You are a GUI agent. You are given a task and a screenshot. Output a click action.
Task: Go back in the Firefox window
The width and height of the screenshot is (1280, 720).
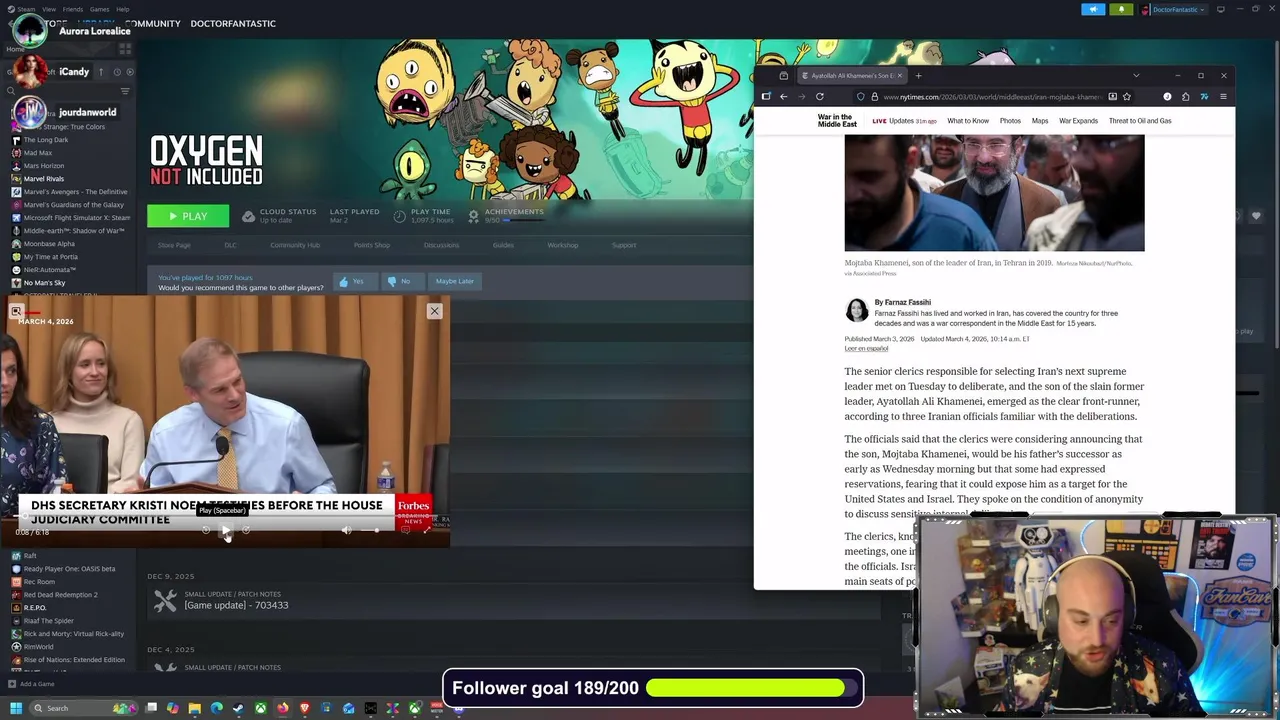point(783,97)
